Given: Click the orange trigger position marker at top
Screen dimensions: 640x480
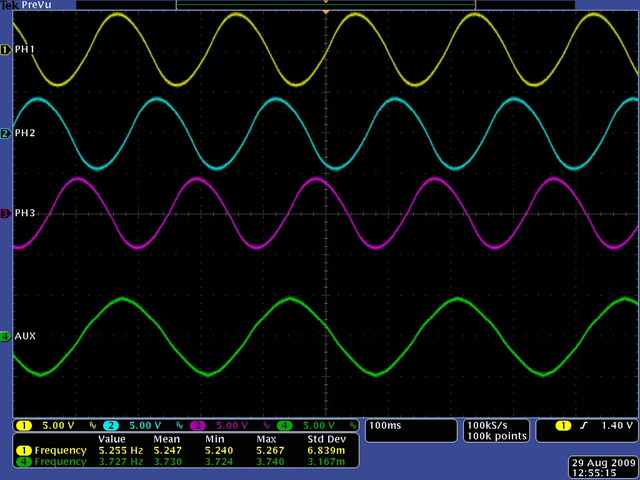Looking at the screenshot, I should [325, 12].
